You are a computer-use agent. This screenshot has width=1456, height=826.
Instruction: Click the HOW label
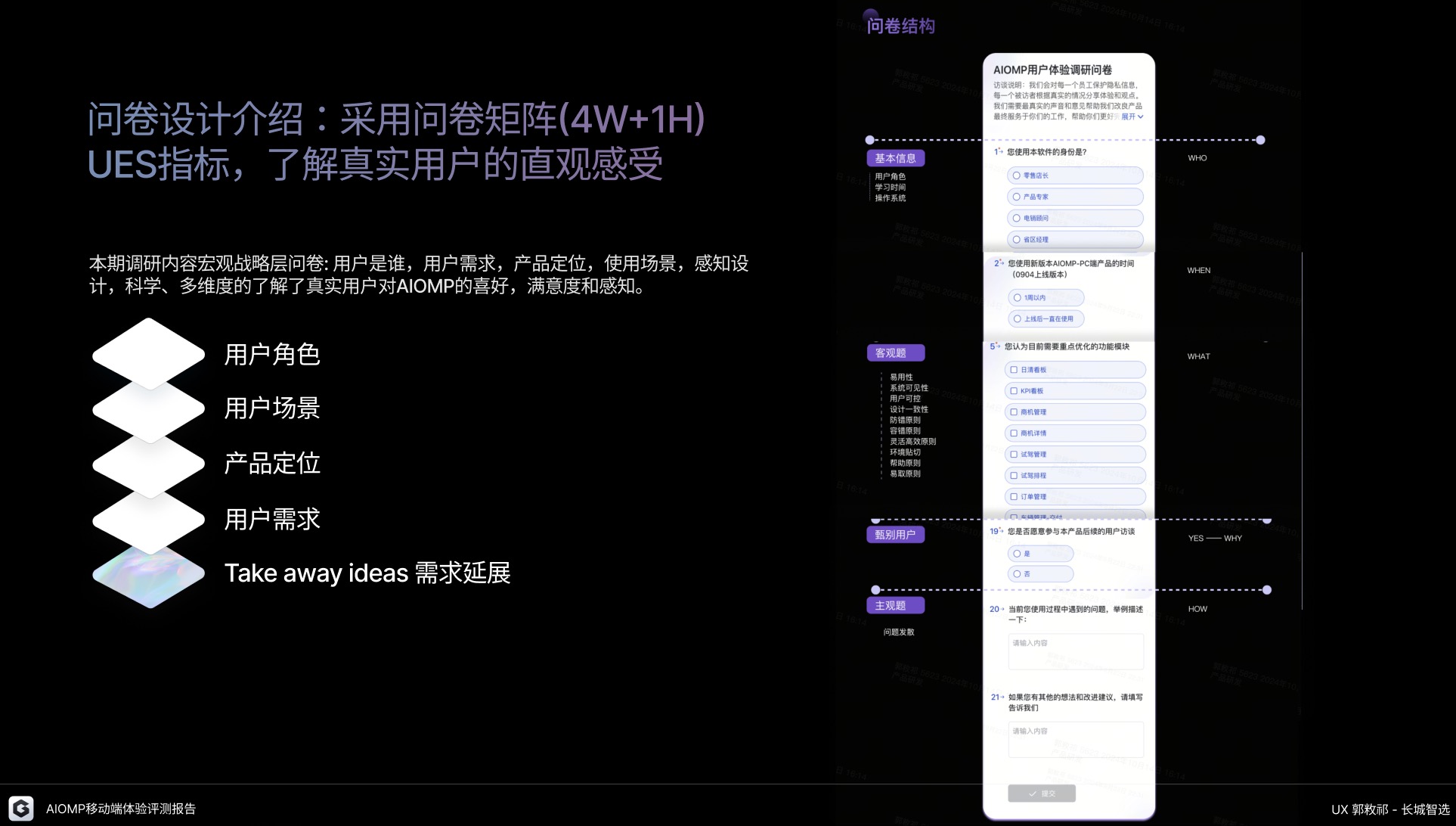point(1197,609)
